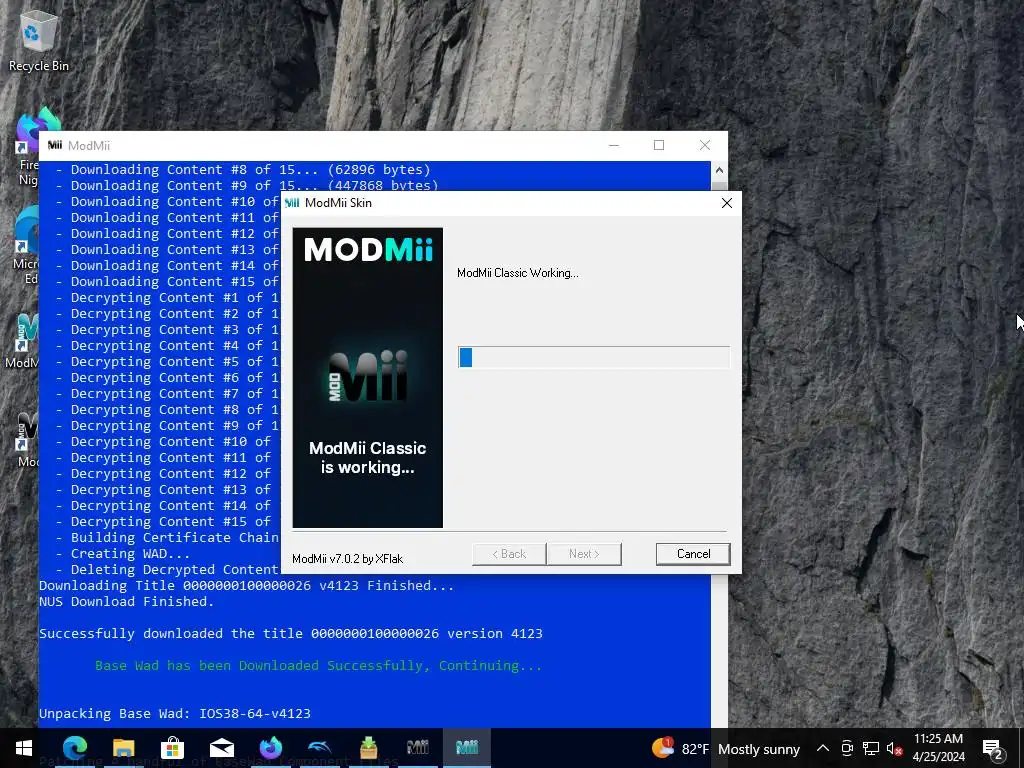Open File Explorer from taskbar

coord(123,748)
